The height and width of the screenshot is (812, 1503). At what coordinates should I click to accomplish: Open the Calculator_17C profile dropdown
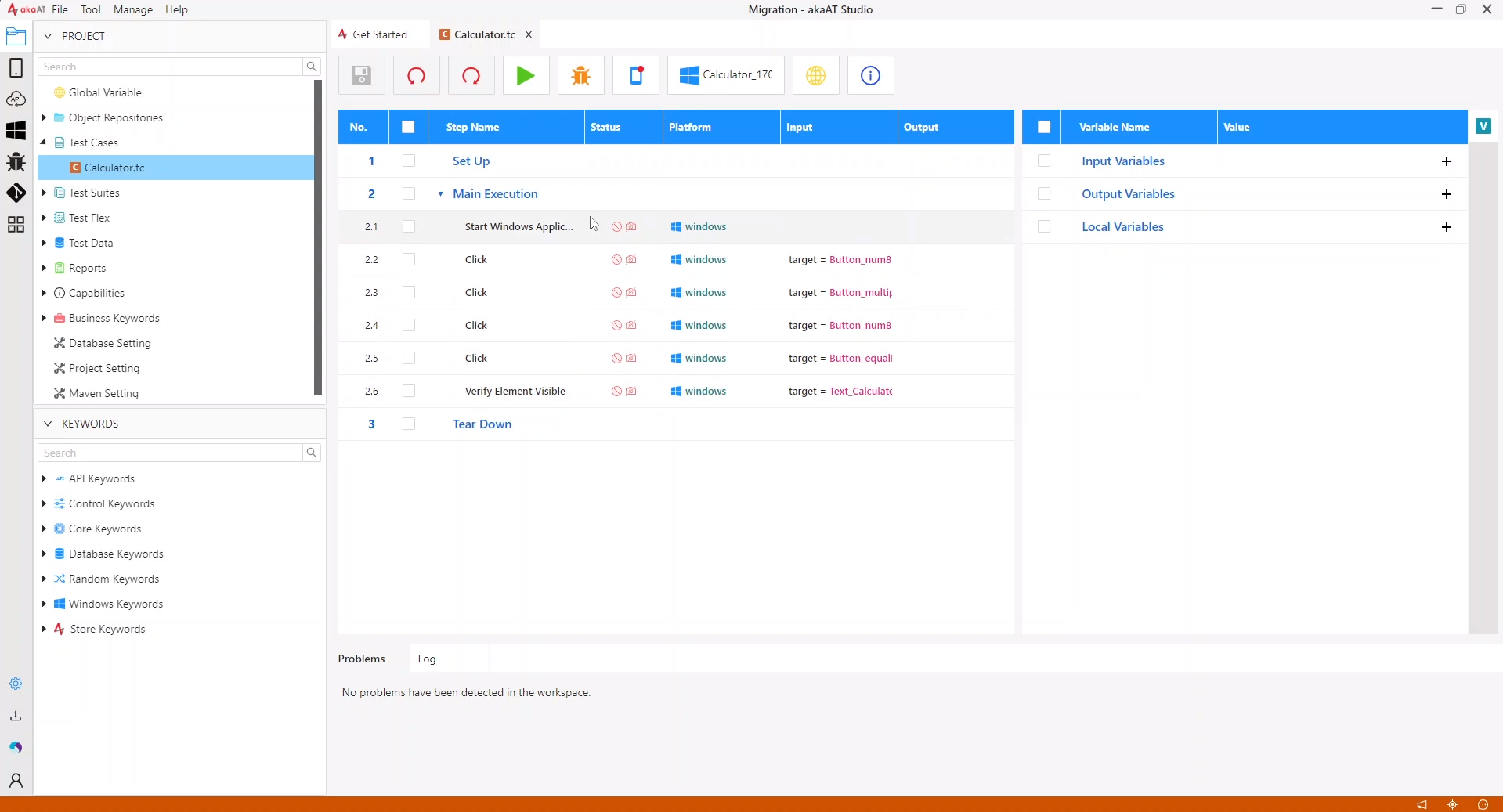point(726,76)
